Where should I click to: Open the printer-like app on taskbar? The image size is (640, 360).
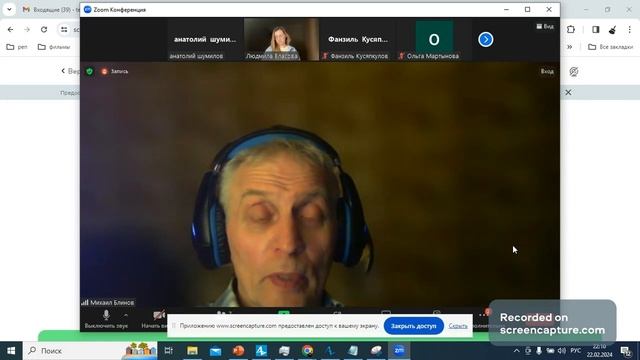(284, 351)
